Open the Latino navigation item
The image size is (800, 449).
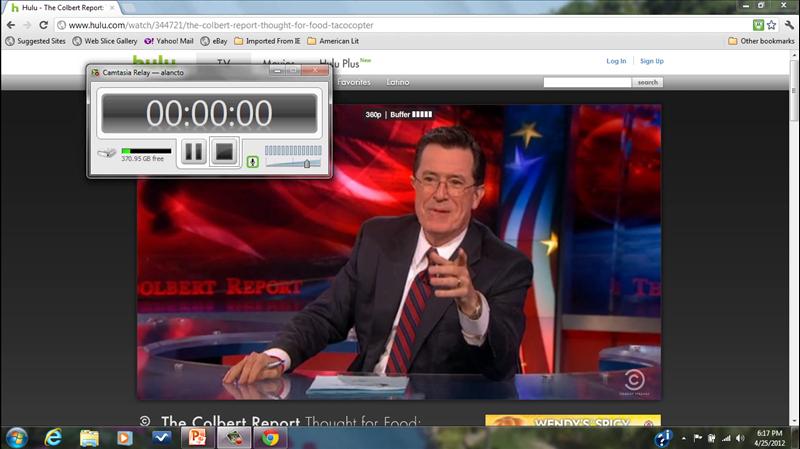397,82
